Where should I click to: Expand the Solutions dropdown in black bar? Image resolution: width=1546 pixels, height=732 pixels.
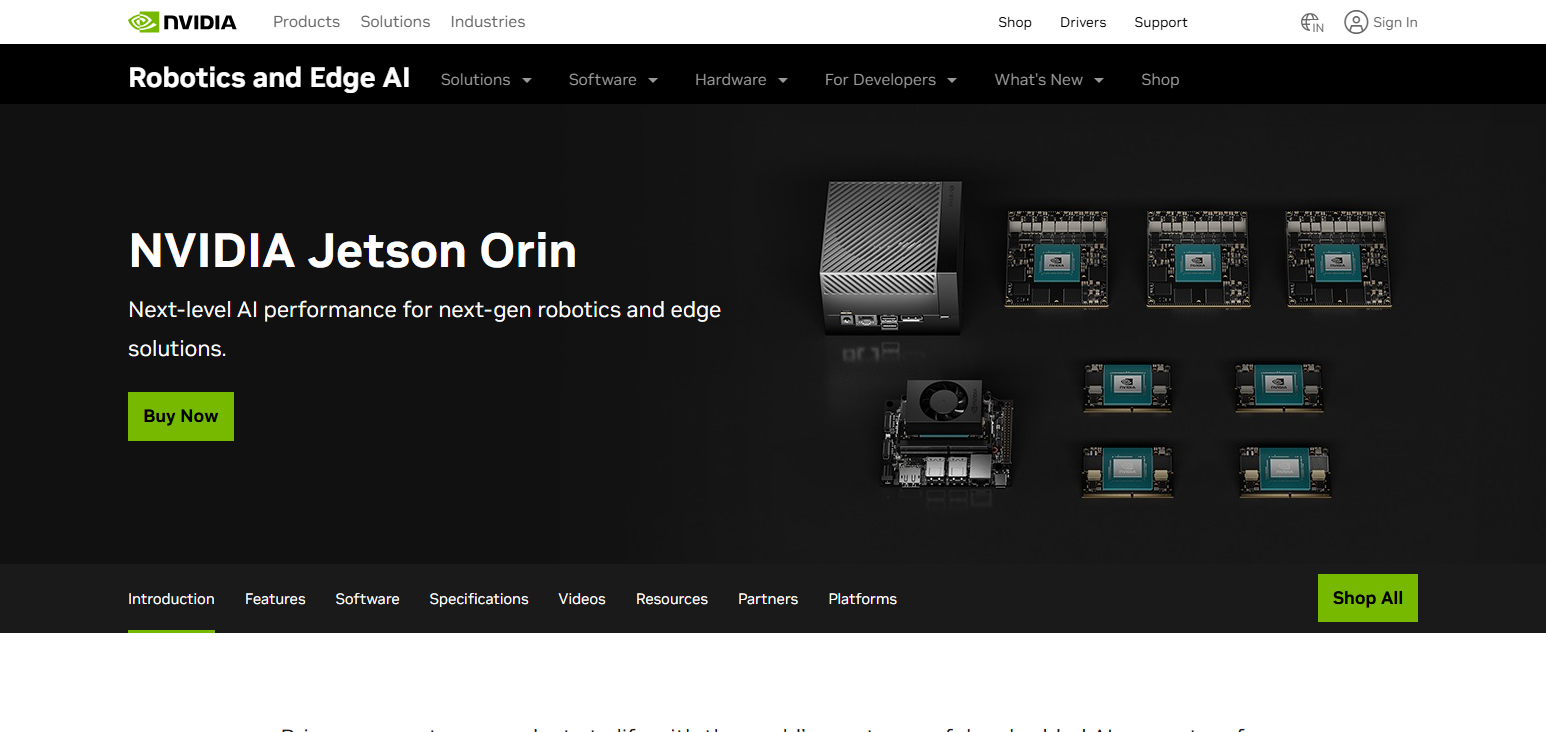[x=486, y=80]
